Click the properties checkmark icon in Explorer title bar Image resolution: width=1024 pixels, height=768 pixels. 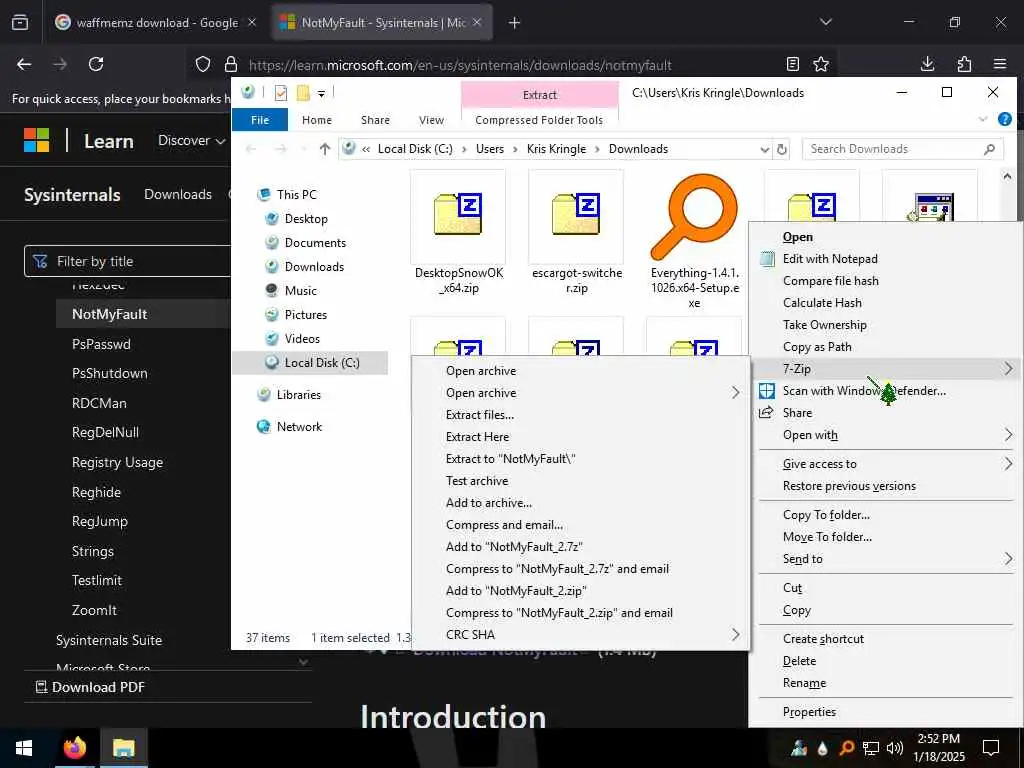(x=281, y=93)
